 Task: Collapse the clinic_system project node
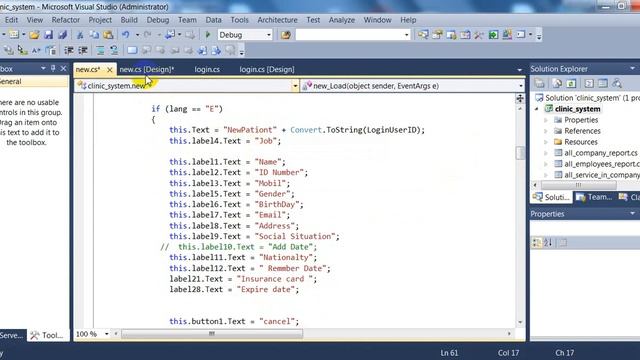coord(537,109)
